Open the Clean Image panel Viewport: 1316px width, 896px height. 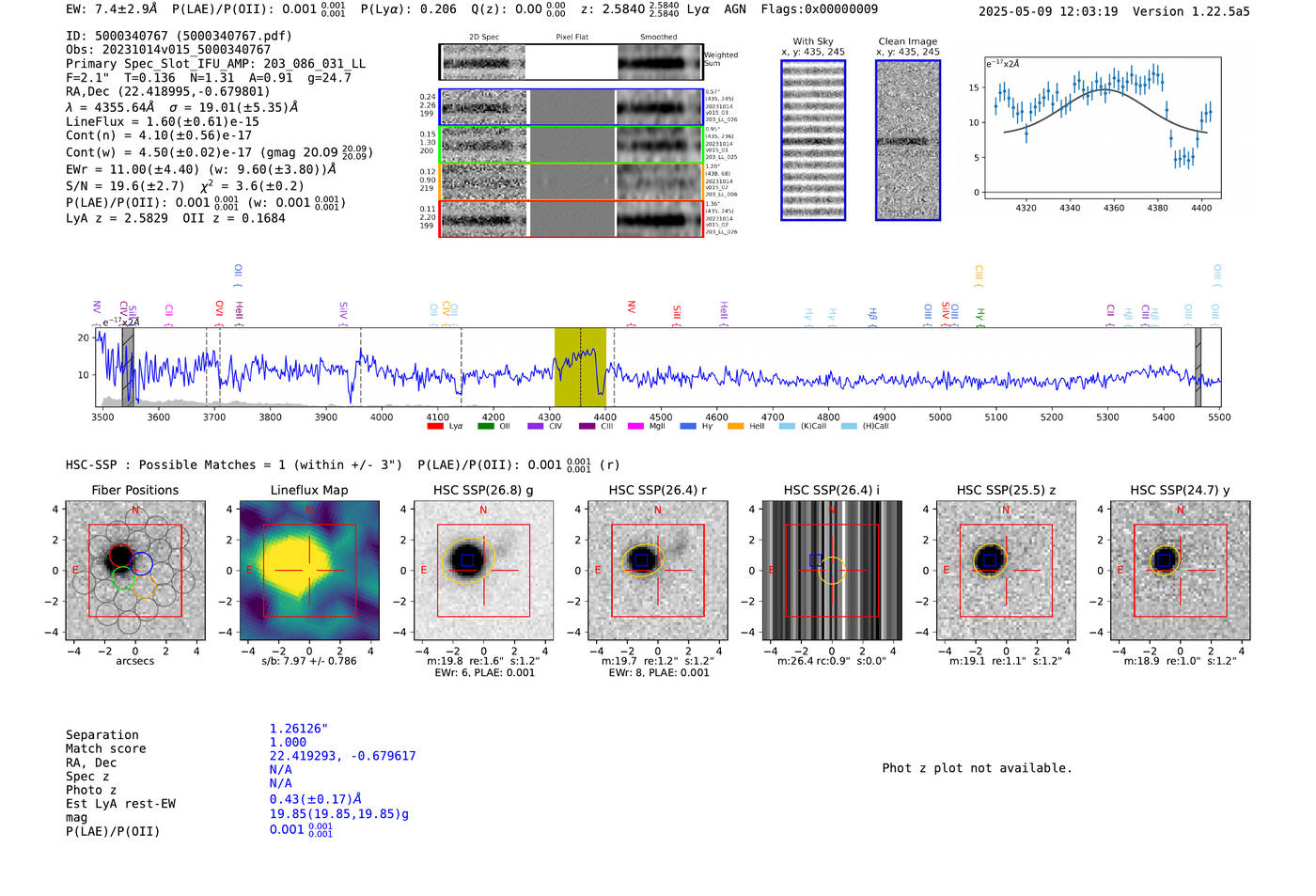pyautogui.click(x=908, y=141)
